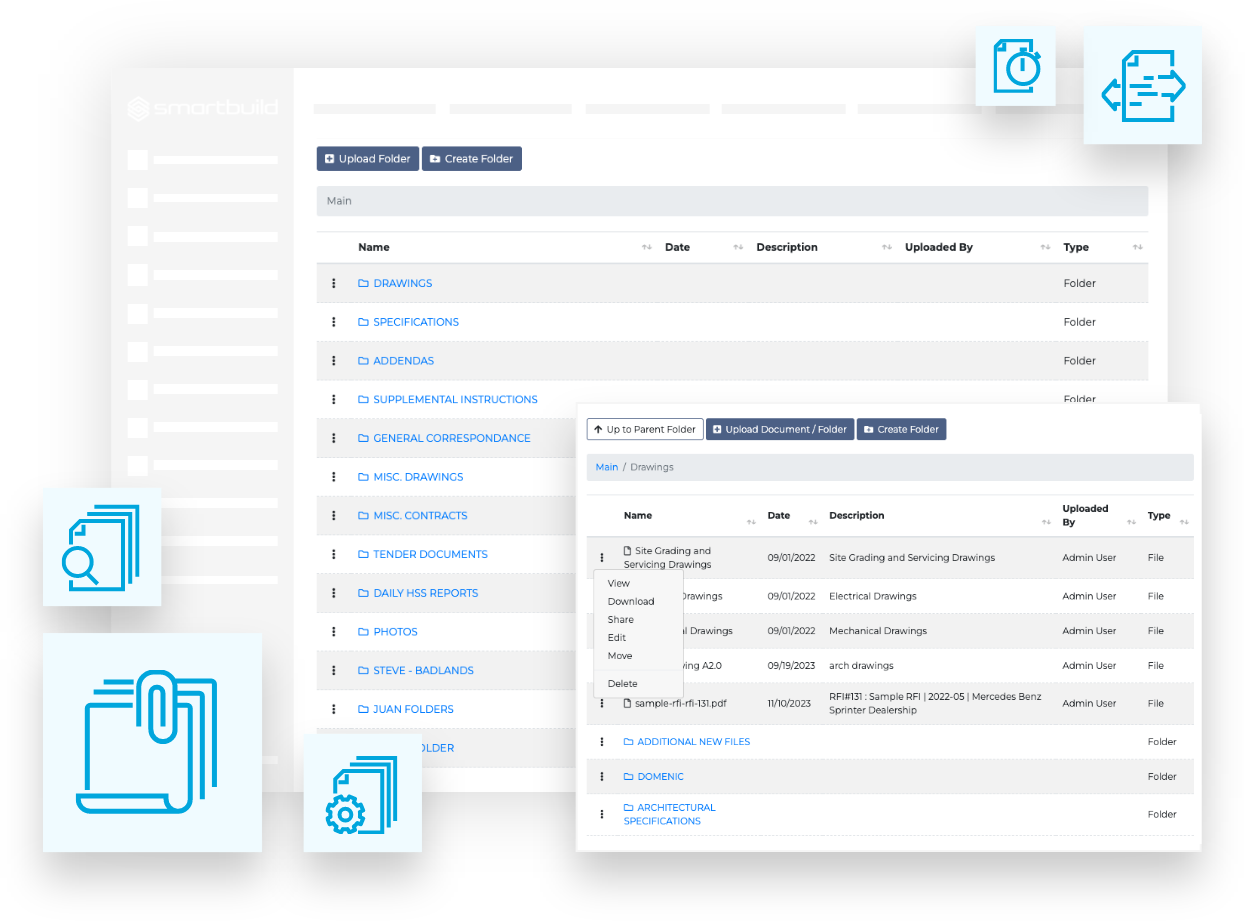The width and height of the screenshot is (1245, 921).
Task: Click Upload Document / Folder button
Action: click(x=780, y=429)
